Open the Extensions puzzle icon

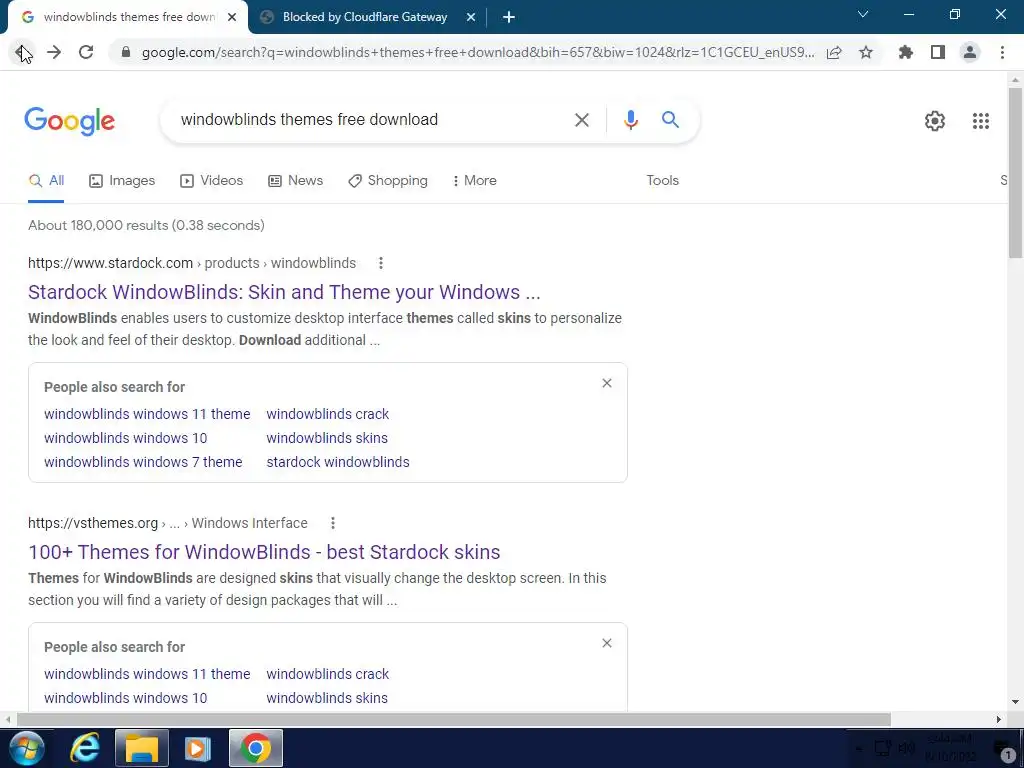point(906,52)
